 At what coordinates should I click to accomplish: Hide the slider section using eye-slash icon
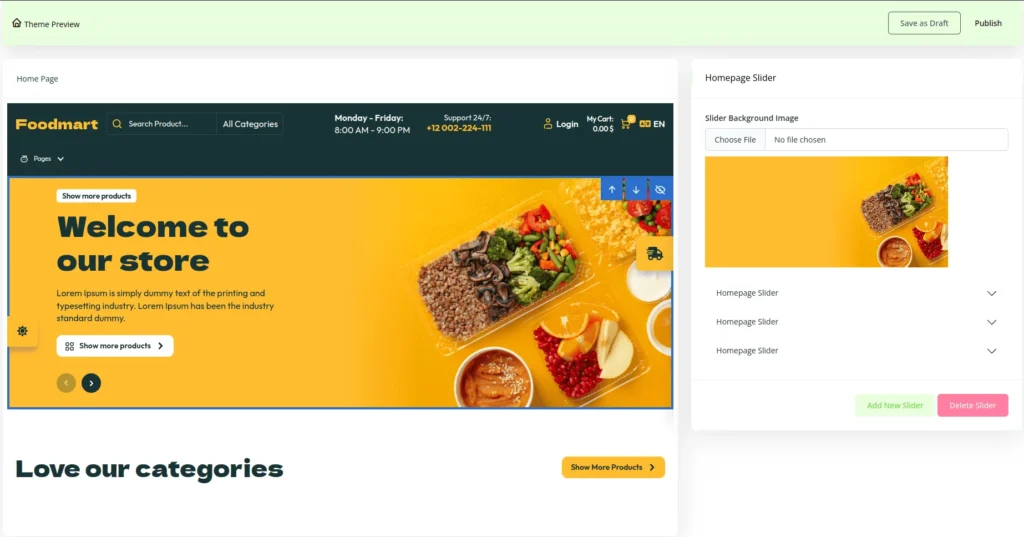pyautogui.click(x=660, y=189)
